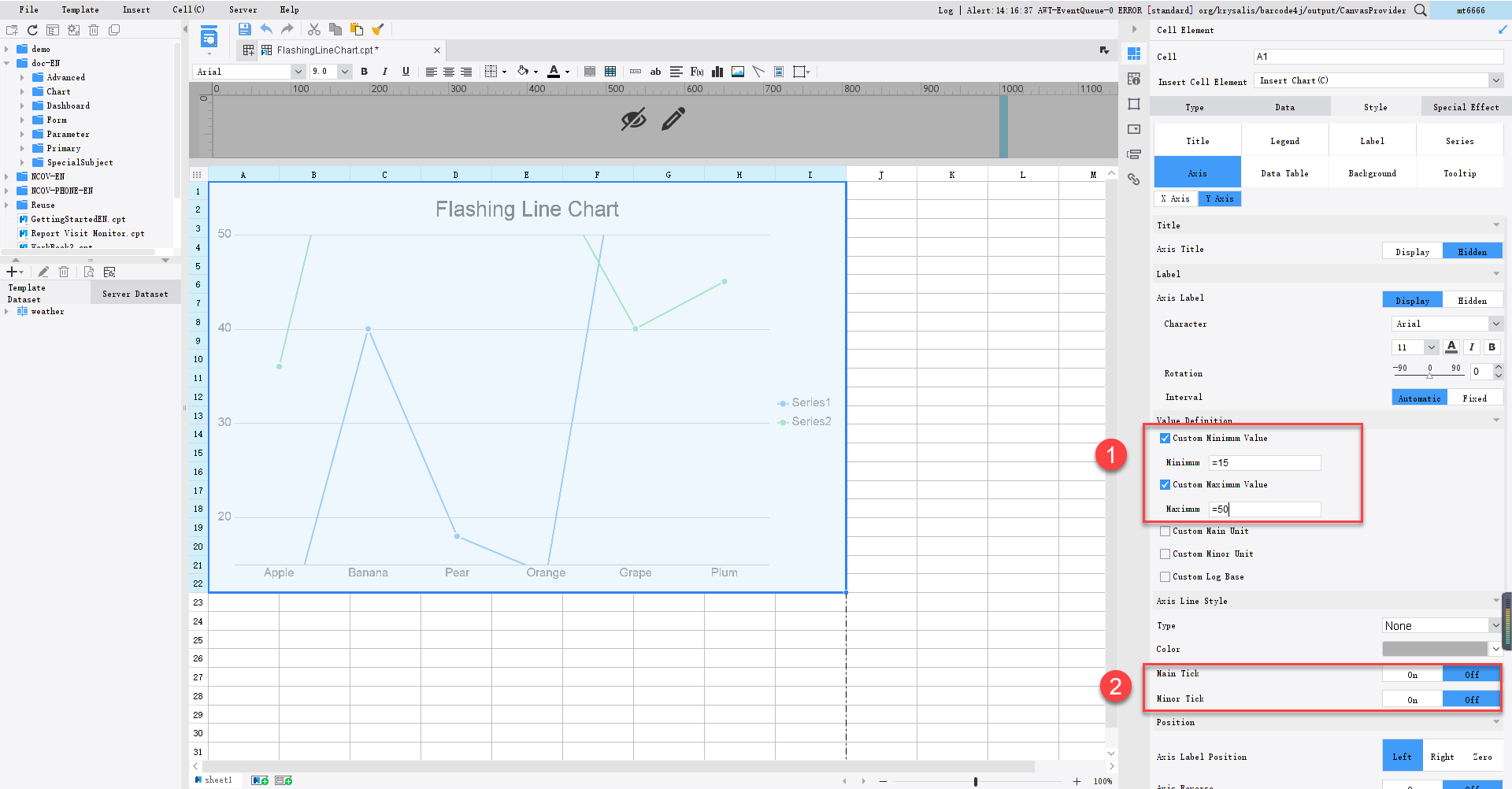The width and height of the screenshot is (1512, 789).
Task: Switch to the Special Effect tab
Action: 1465,106
